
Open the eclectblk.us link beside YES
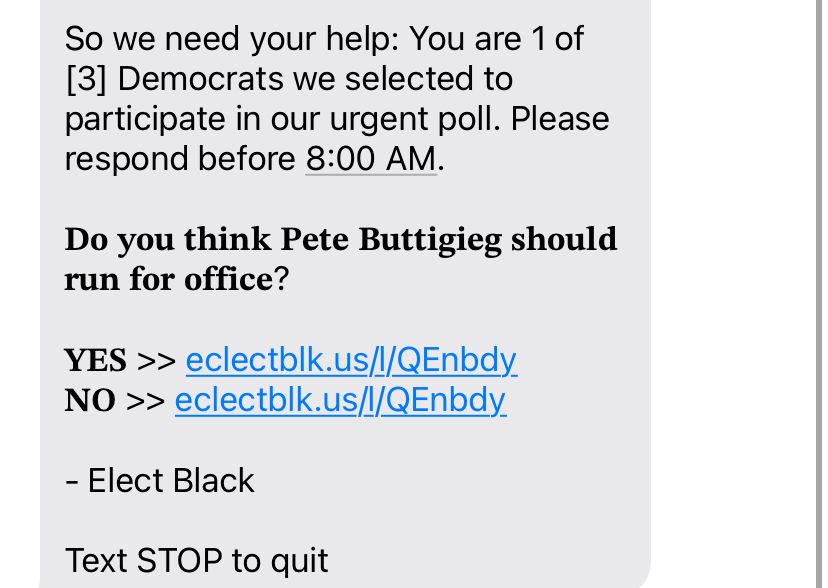[351, 361]
